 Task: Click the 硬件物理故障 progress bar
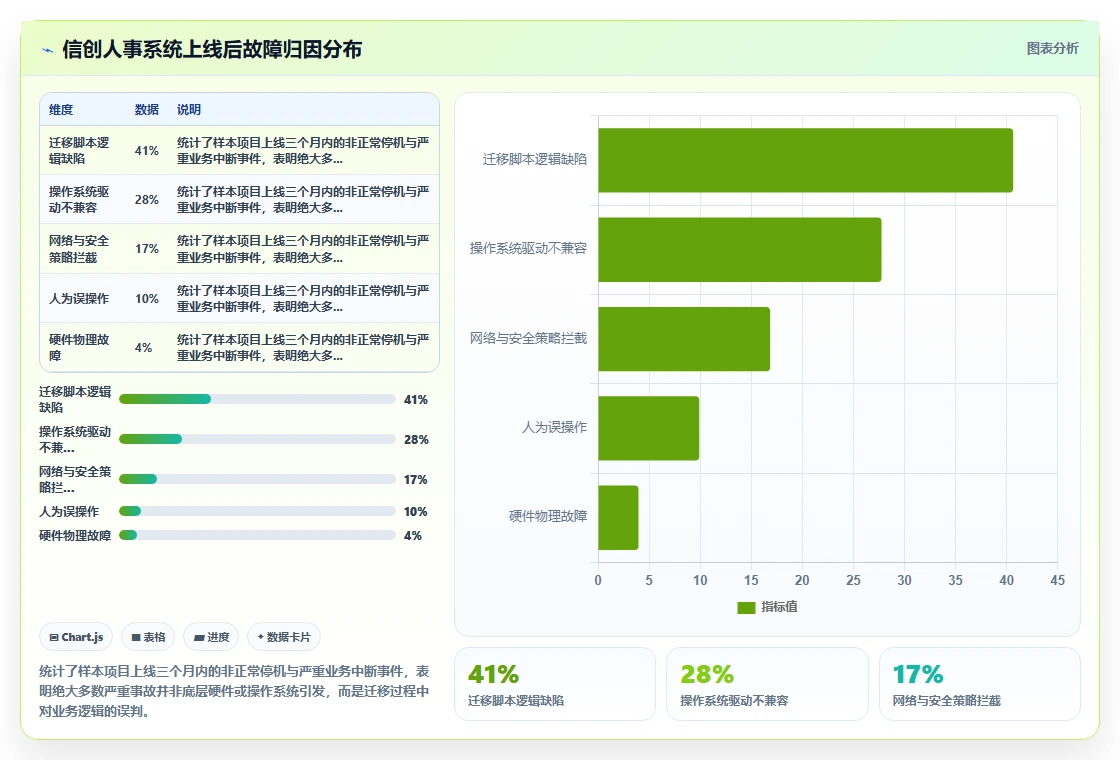click(x=257, y=536)
